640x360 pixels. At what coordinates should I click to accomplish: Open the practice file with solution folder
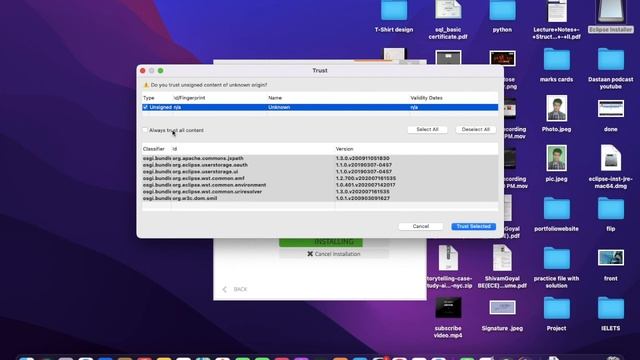pos(557,259)
